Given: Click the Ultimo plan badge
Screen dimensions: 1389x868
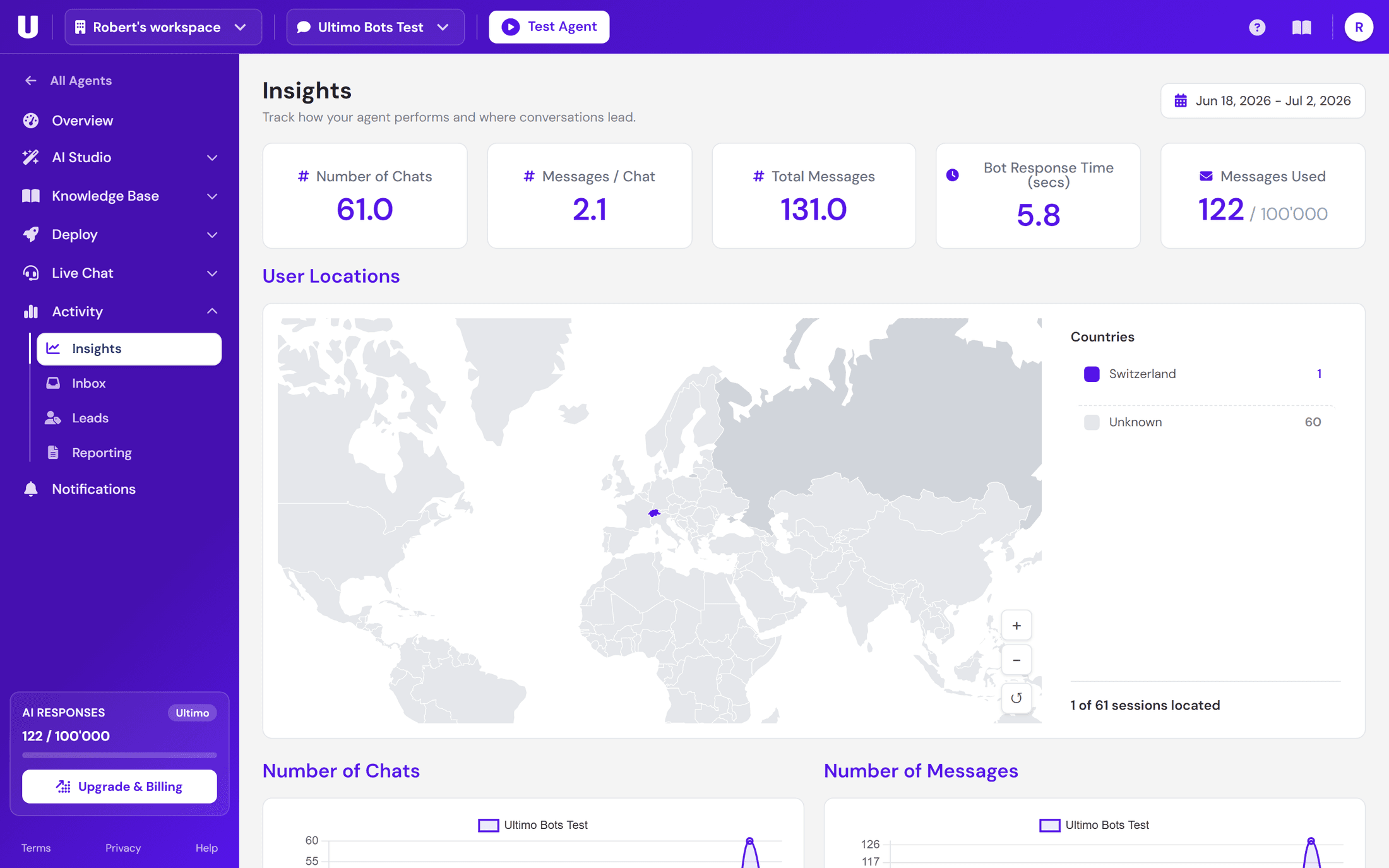Looking at the screenshot, I should 192,713.
